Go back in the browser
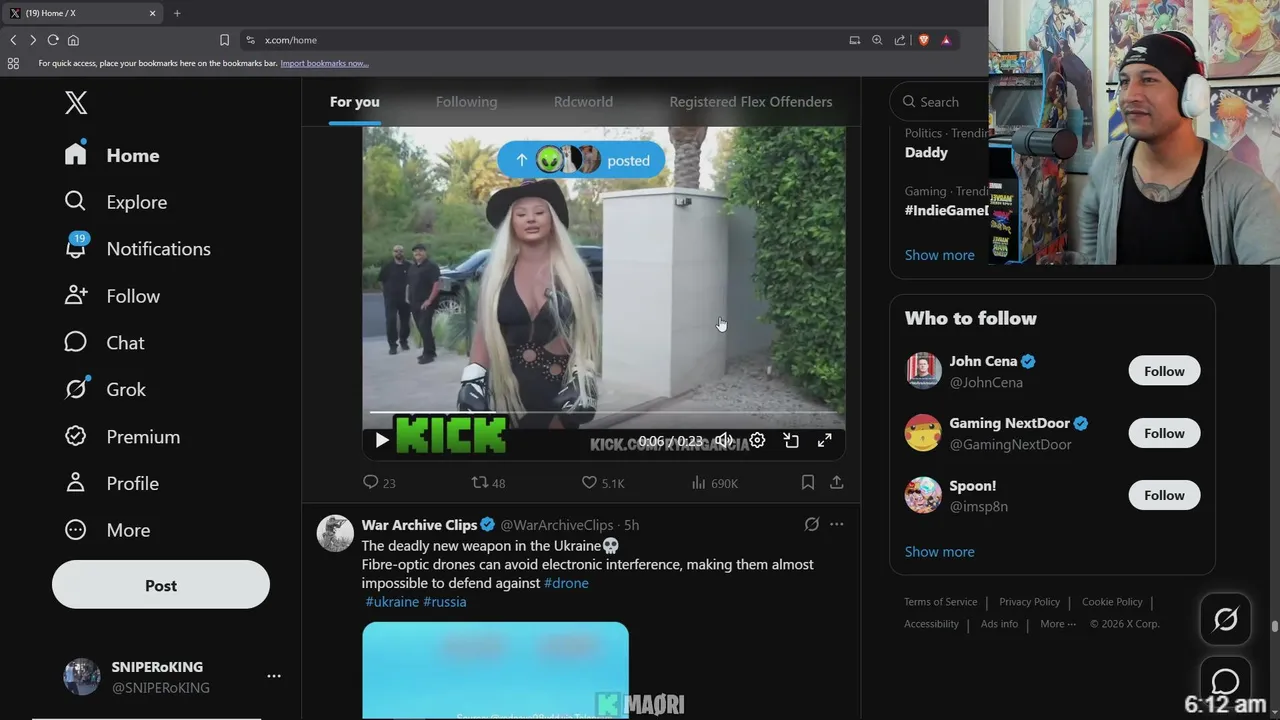This screenshot has height=720, width=1280. point(13,40)
